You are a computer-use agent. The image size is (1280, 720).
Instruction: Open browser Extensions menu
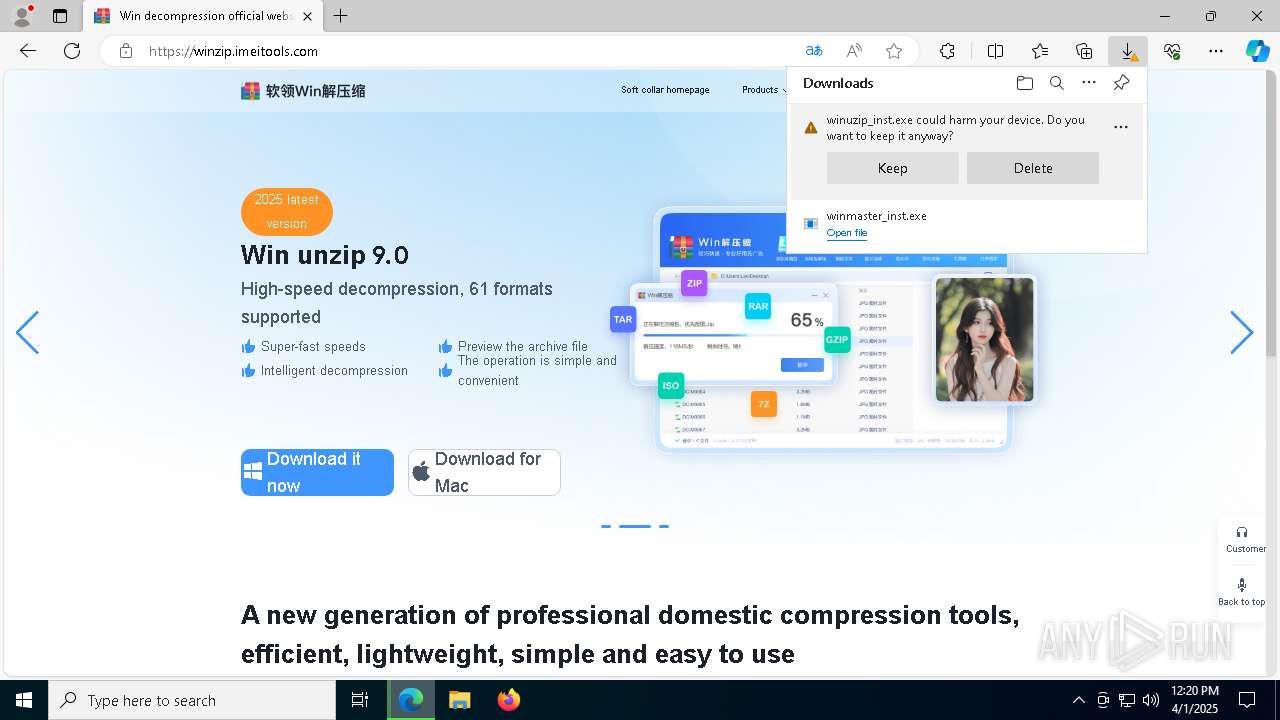pyautogui.click(x=947, y=51)
